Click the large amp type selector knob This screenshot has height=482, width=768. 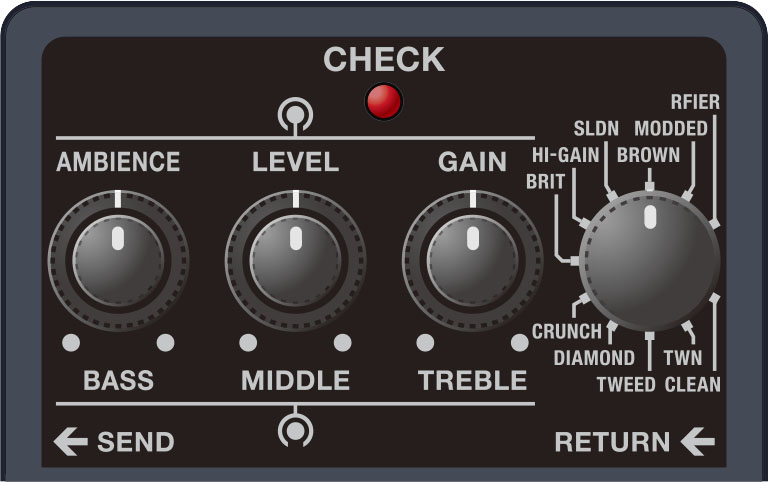tap(649, 262)
